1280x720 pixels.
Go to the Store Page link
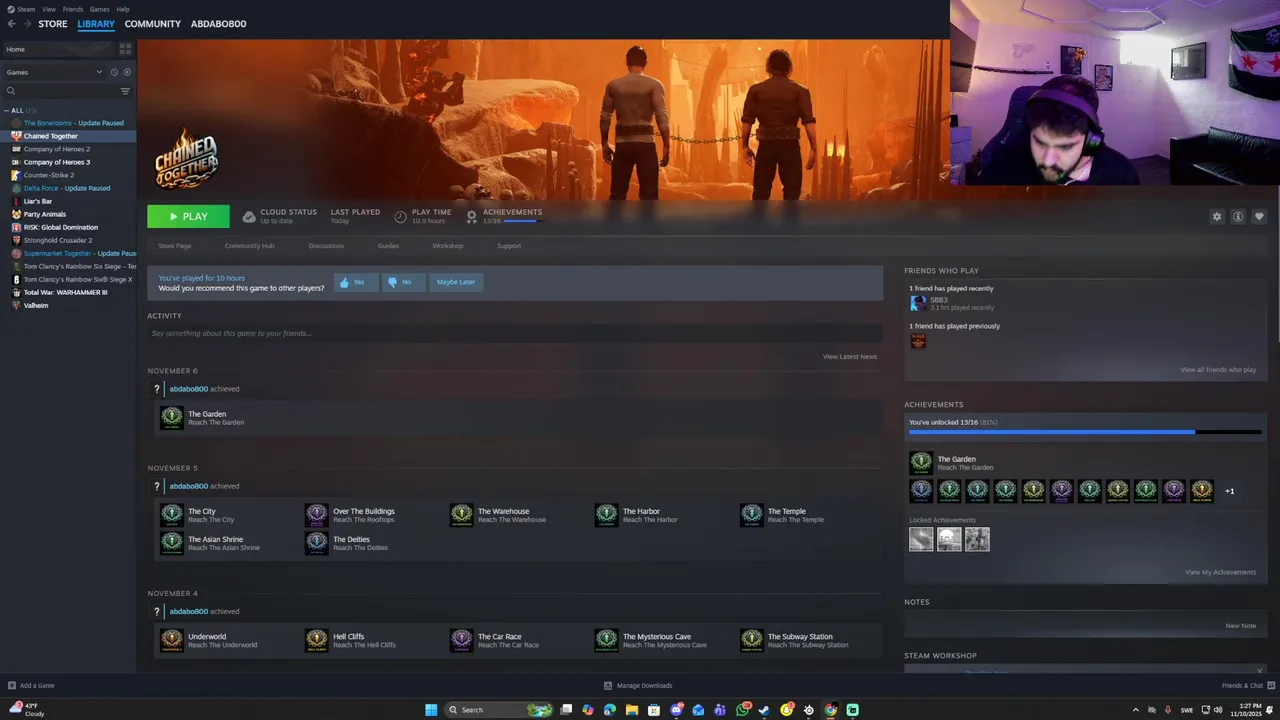click(175, 246)
